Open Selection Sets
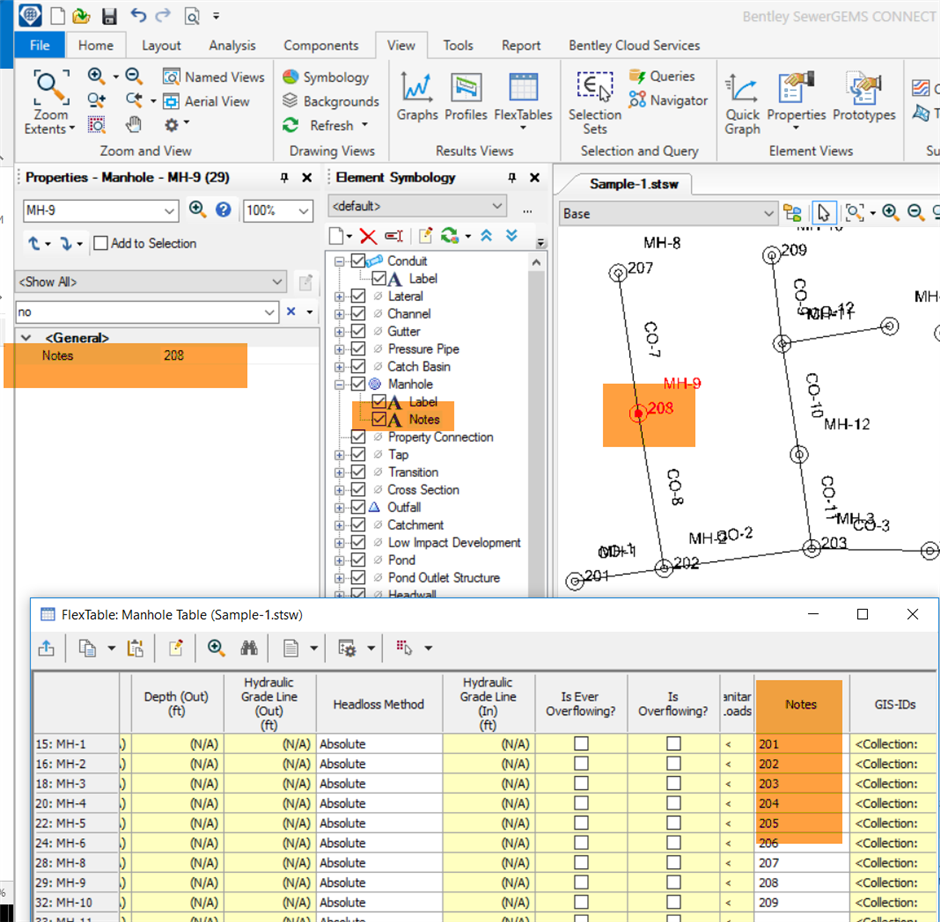This screenshot has width=940, height=922. 595,103
